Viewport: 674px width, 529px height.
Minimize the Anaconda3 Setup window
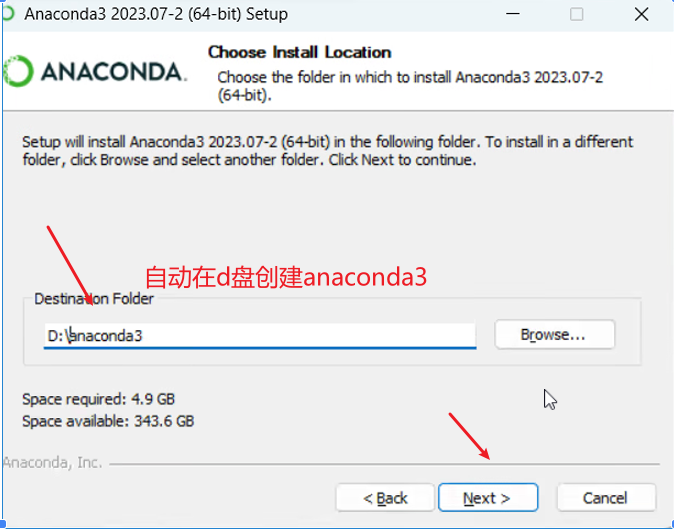click(512, 14)
